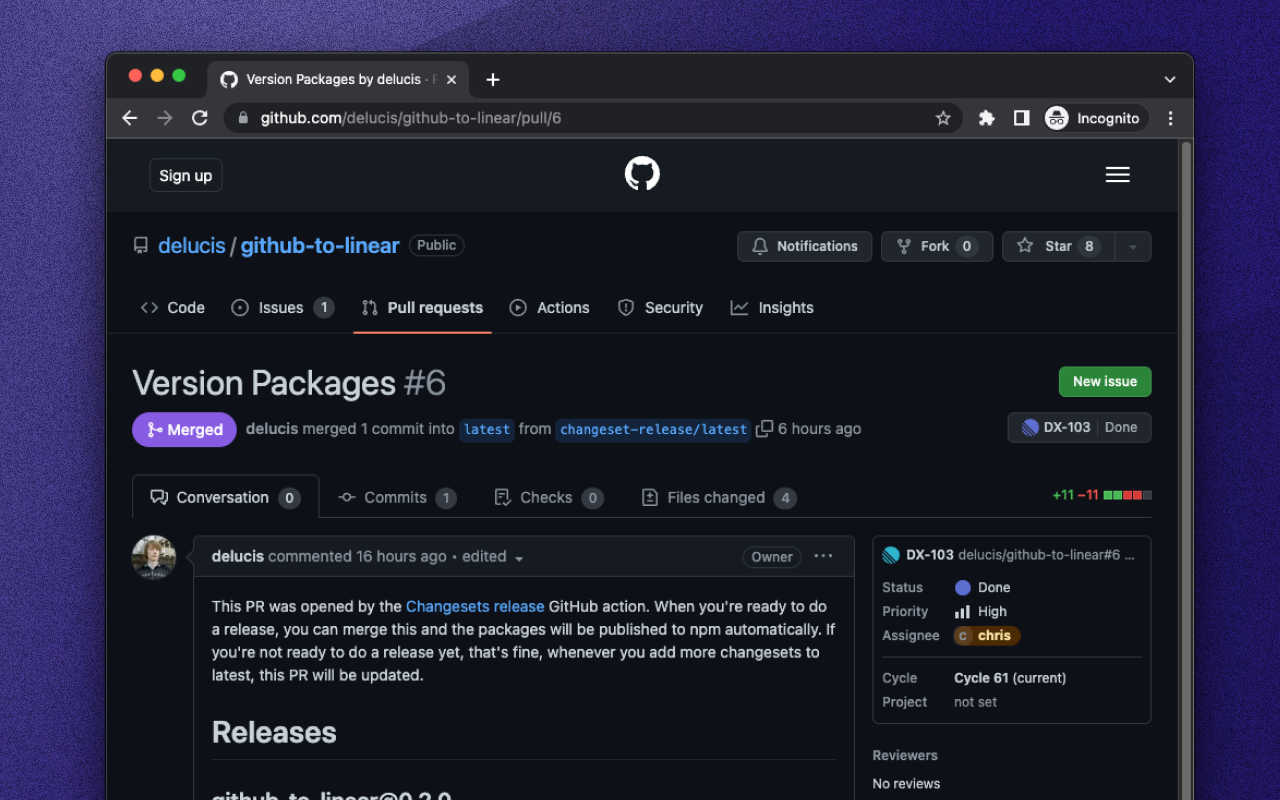Open the latest base branch link
The height and width of the screenshot is (800, 1280).
[x=487, y=429]
